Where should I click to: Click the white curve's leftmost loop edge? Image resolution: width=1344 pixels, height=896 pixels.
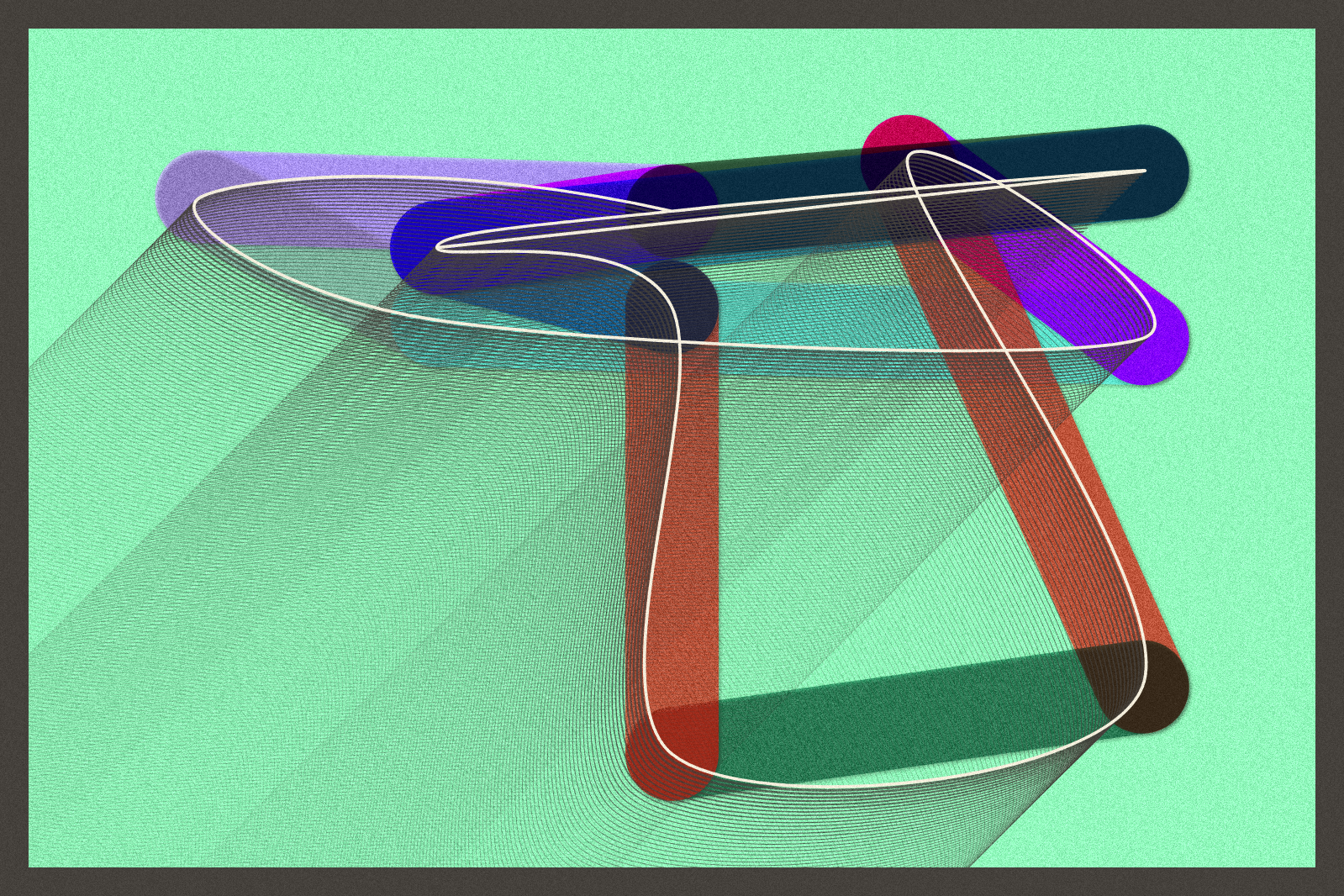pos(194,206)
